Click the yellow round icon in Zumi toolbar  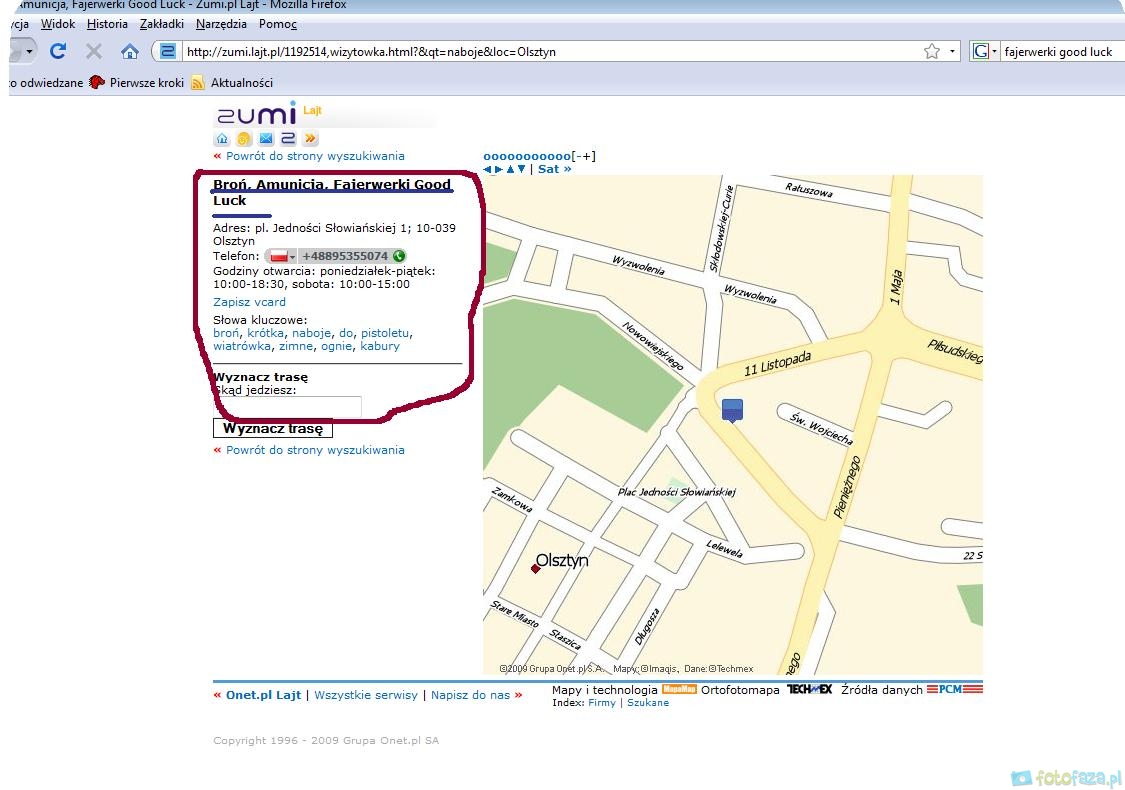[x=244, y=138]
